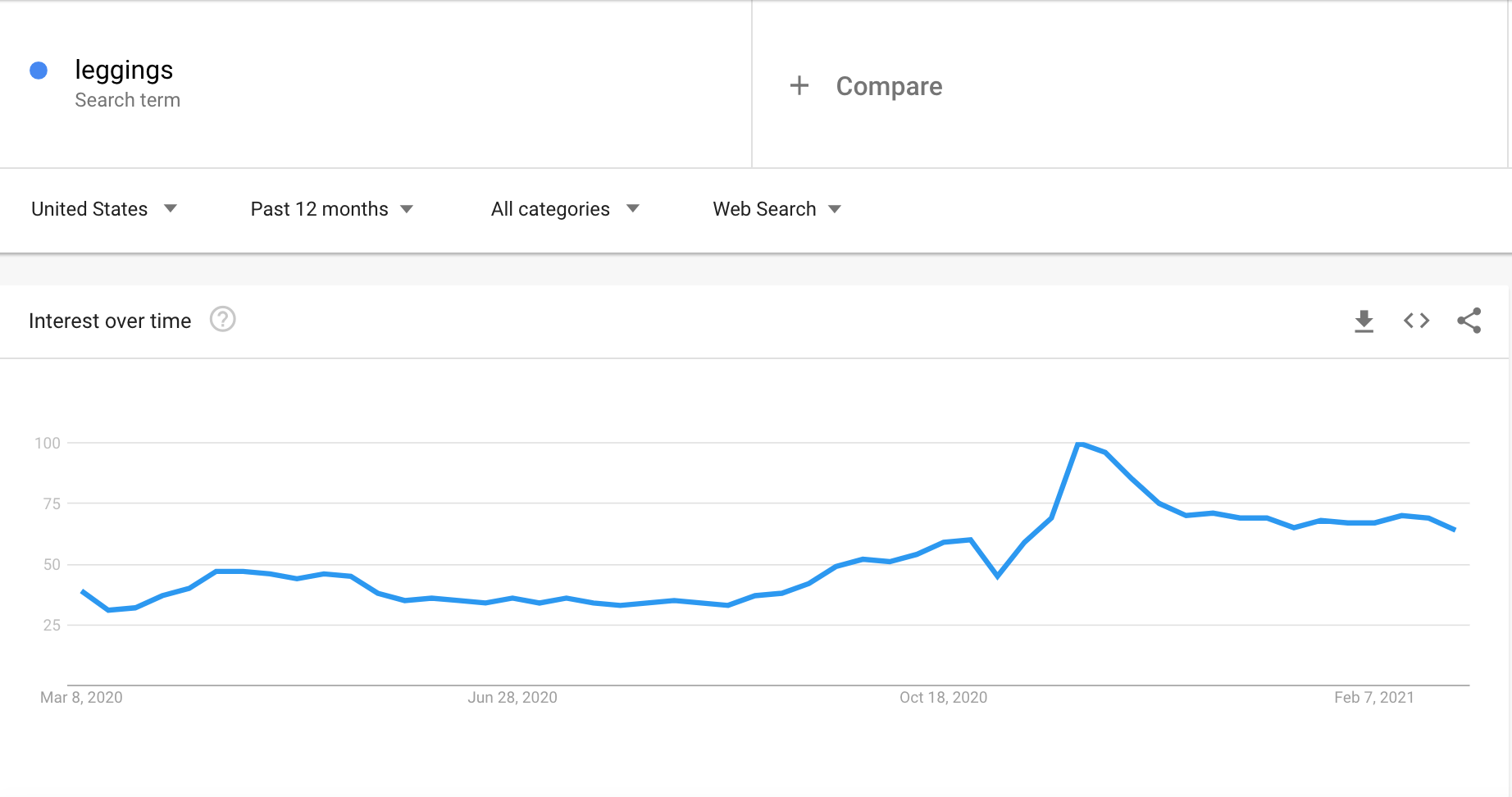Screen dimensions: 1512x797
Task: Click the Mar 8, 2020 axis label
Action: click(x=81, y=697)
